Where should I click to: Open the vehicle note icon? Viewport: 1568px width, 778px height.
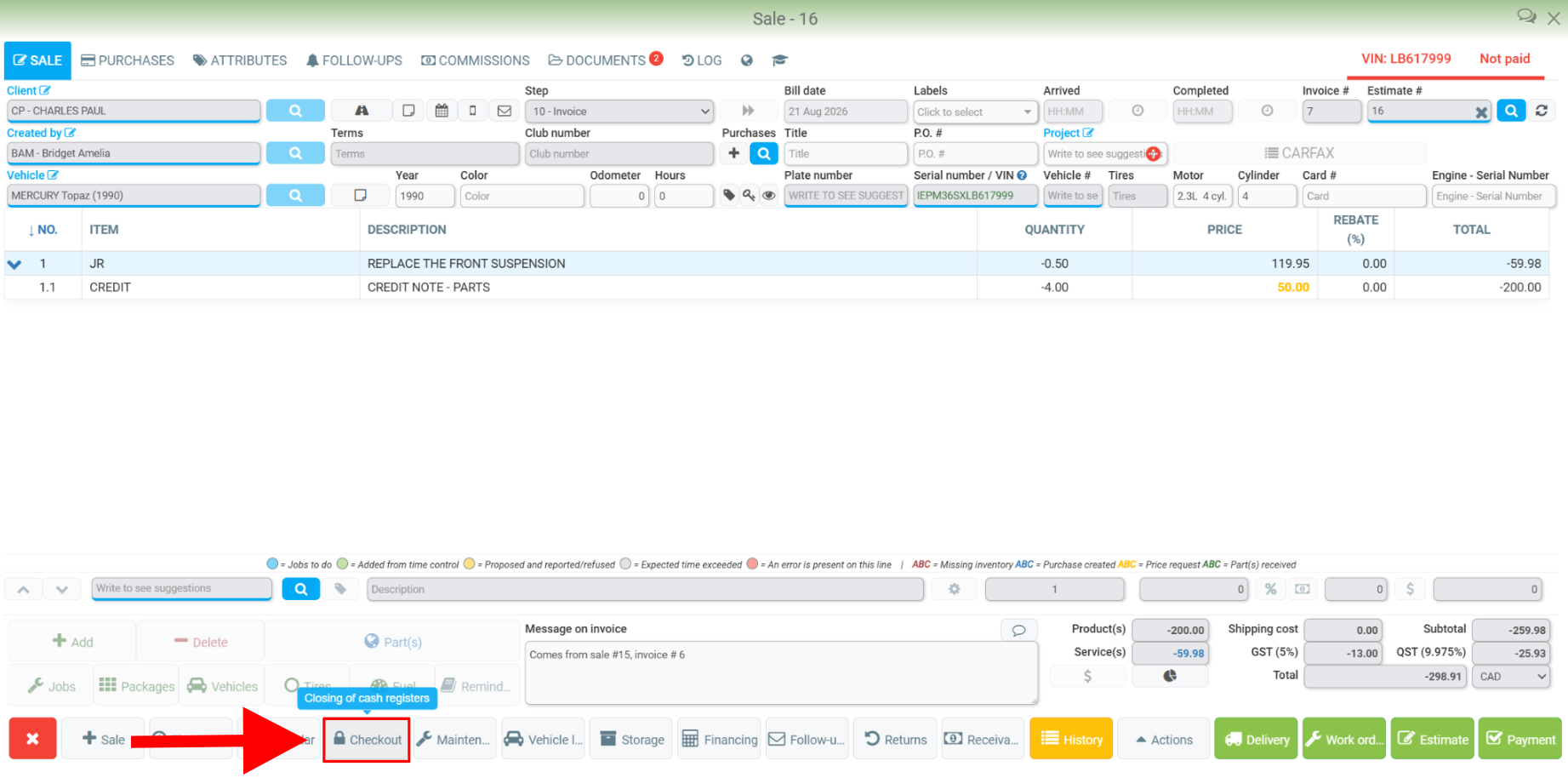[361, 195]
